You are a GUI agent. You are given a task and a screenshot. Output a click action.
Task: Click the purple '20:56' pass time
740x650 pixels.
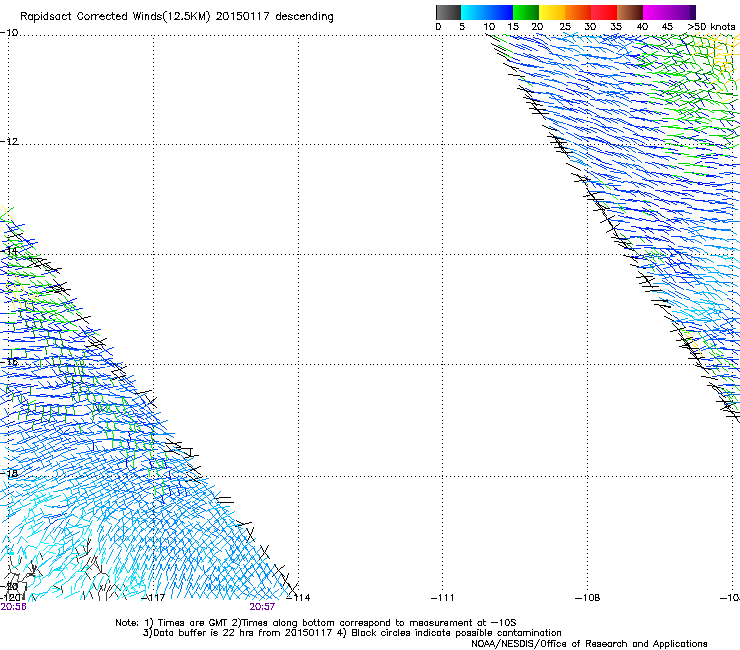click(13, 607)
